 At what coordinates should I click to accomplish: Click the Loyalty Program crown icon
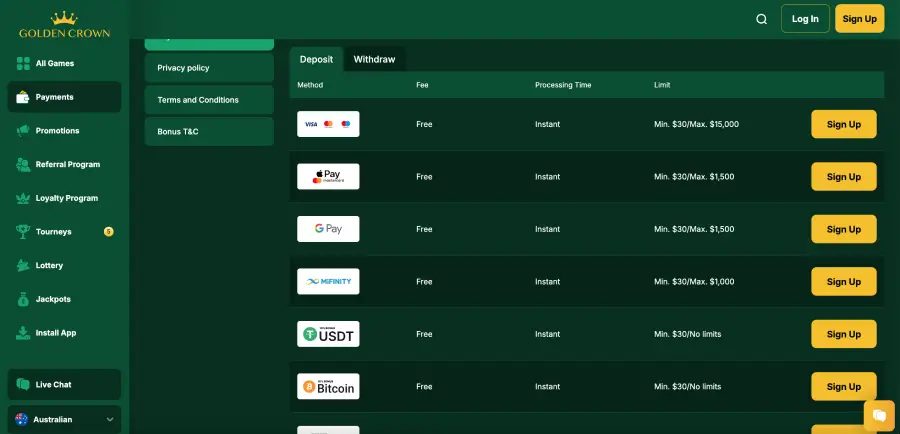22,198
